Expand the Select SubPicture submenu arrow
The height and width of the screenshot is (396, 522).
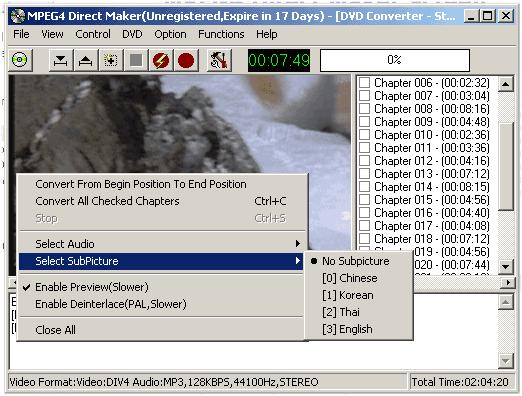click(298, 261)
